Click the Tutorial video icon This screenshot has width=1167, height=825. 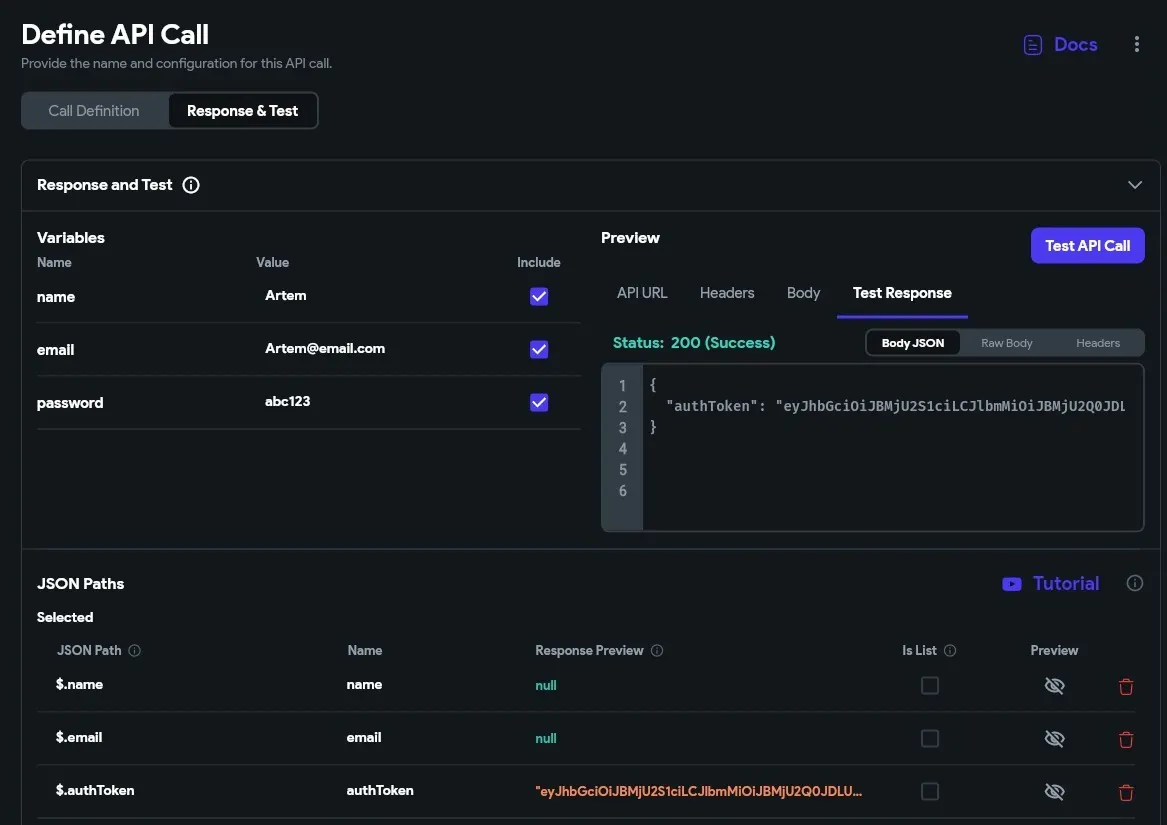[1012, 584]
